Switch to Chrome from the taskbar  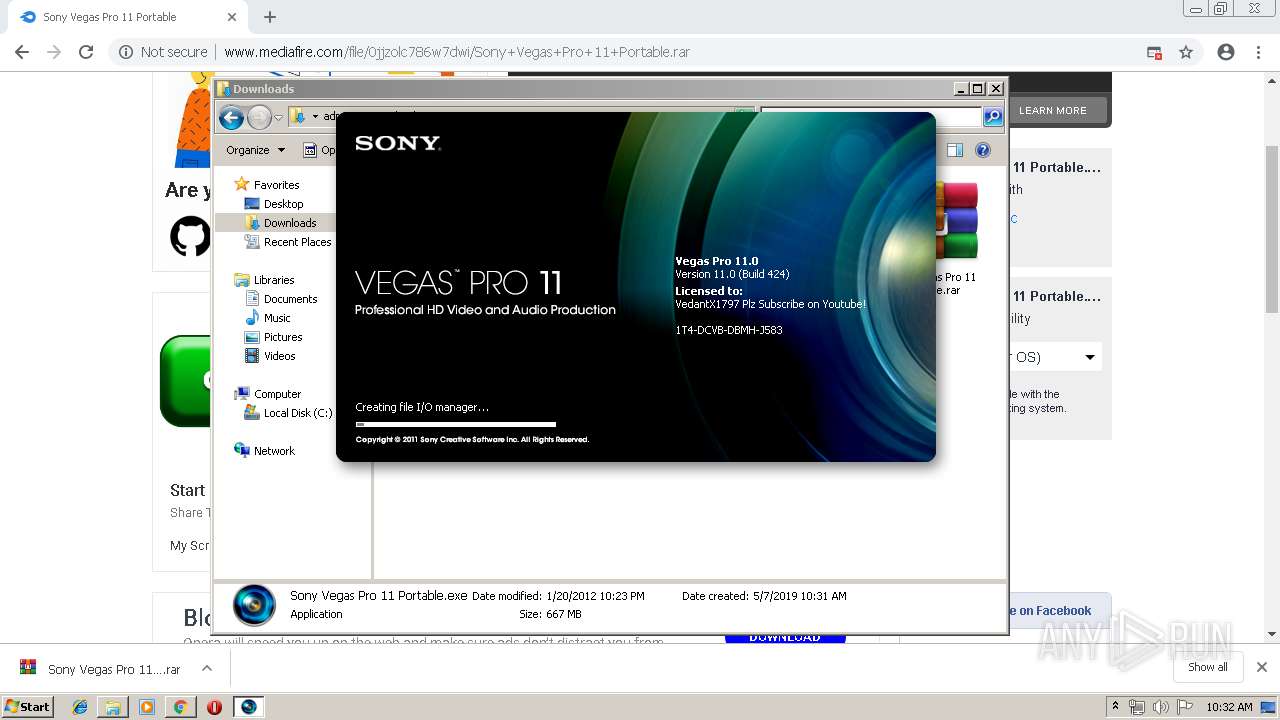tap(180, 707)
